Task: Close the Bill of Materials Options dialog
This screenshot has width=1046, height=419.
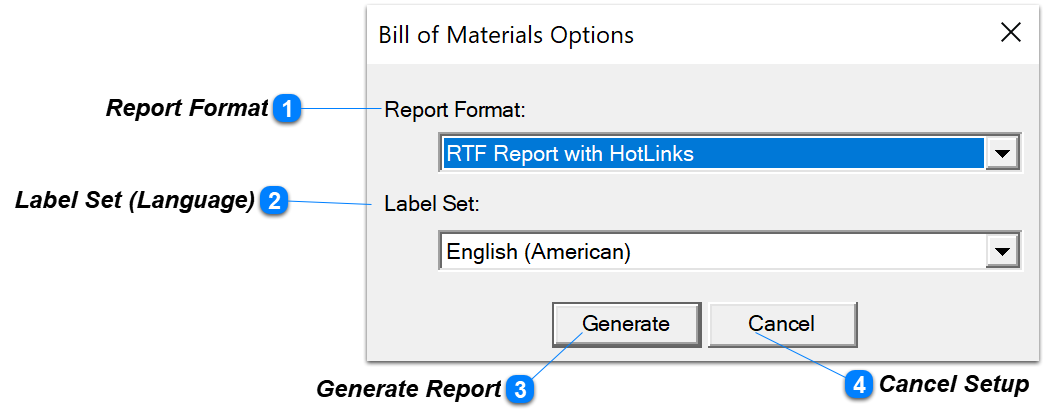Action: (x=1011, y=33)
